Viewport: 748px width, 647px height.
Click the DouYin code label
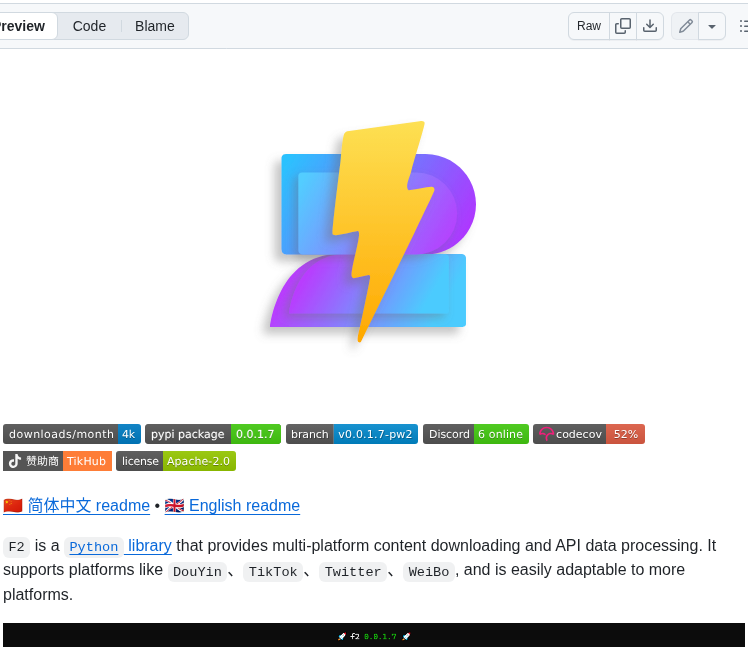point(197,571)
